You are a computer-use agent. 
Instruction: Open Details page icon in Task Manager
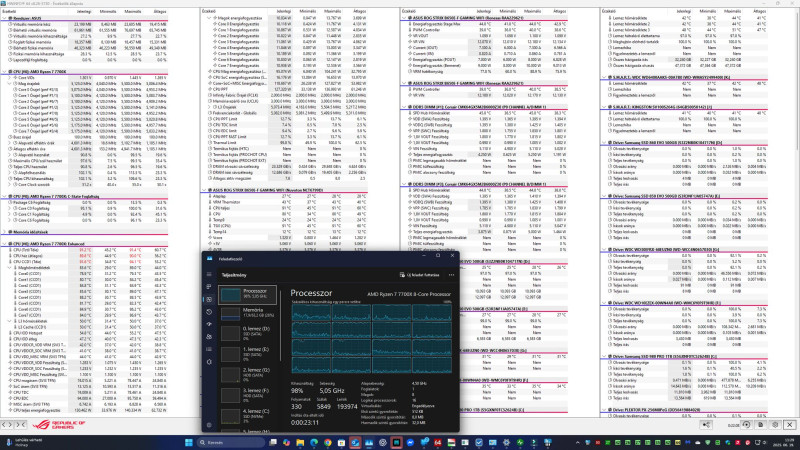click(x=209, y=349)
